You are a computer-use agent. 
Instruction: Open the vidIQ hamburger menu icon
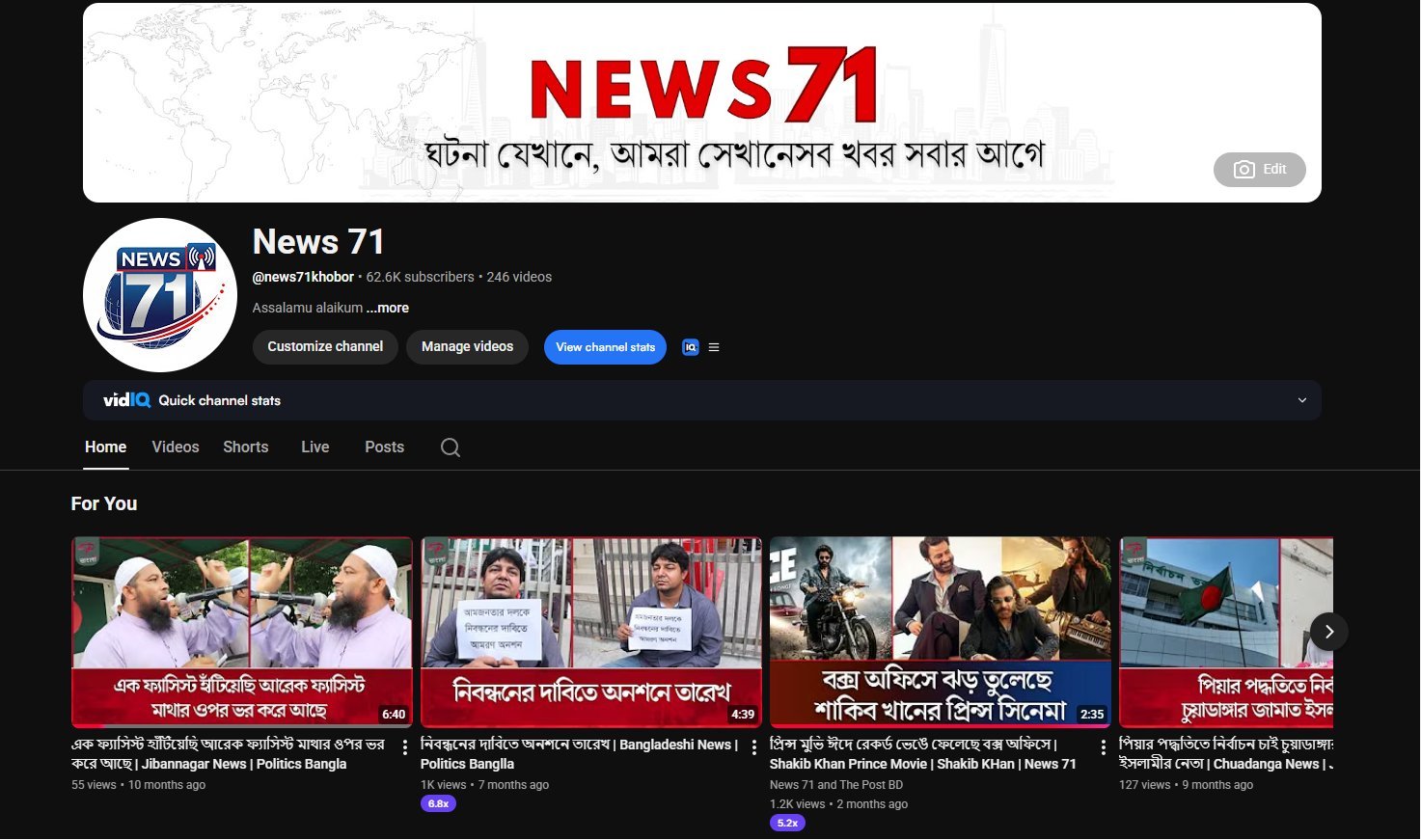(714, 347)
